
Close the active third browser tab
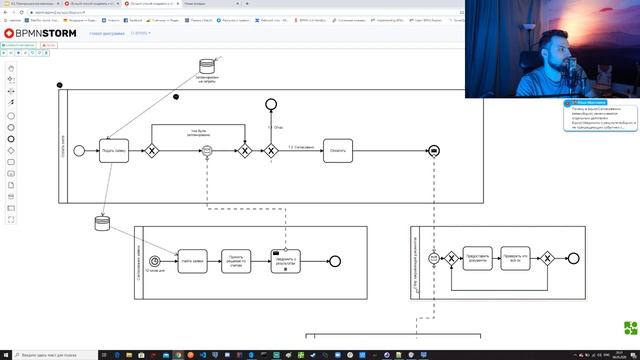coord(178,3)
